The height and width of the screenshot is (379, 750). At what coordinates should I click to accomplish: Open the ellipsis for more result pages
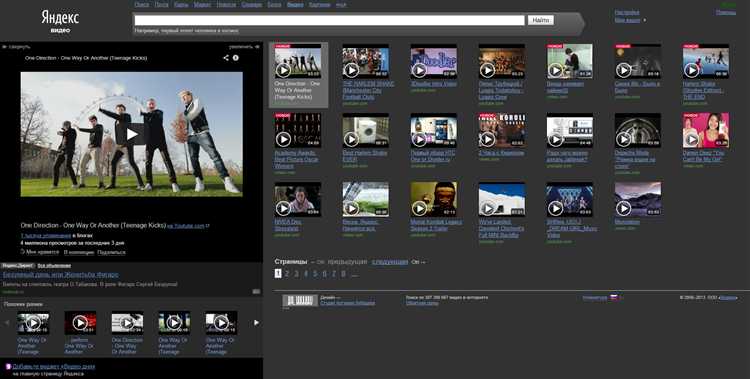click(354, 274)
